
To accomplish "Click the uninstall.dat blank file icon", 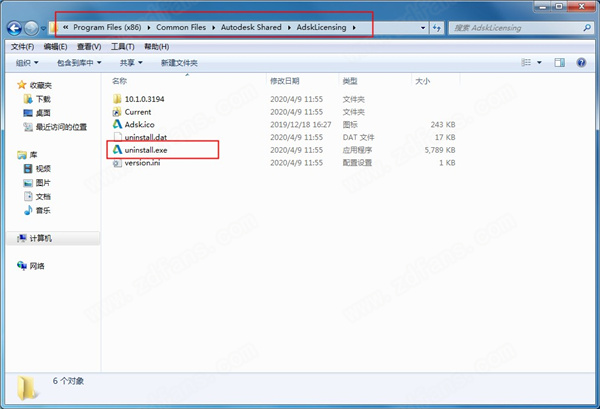I will 117,137.
